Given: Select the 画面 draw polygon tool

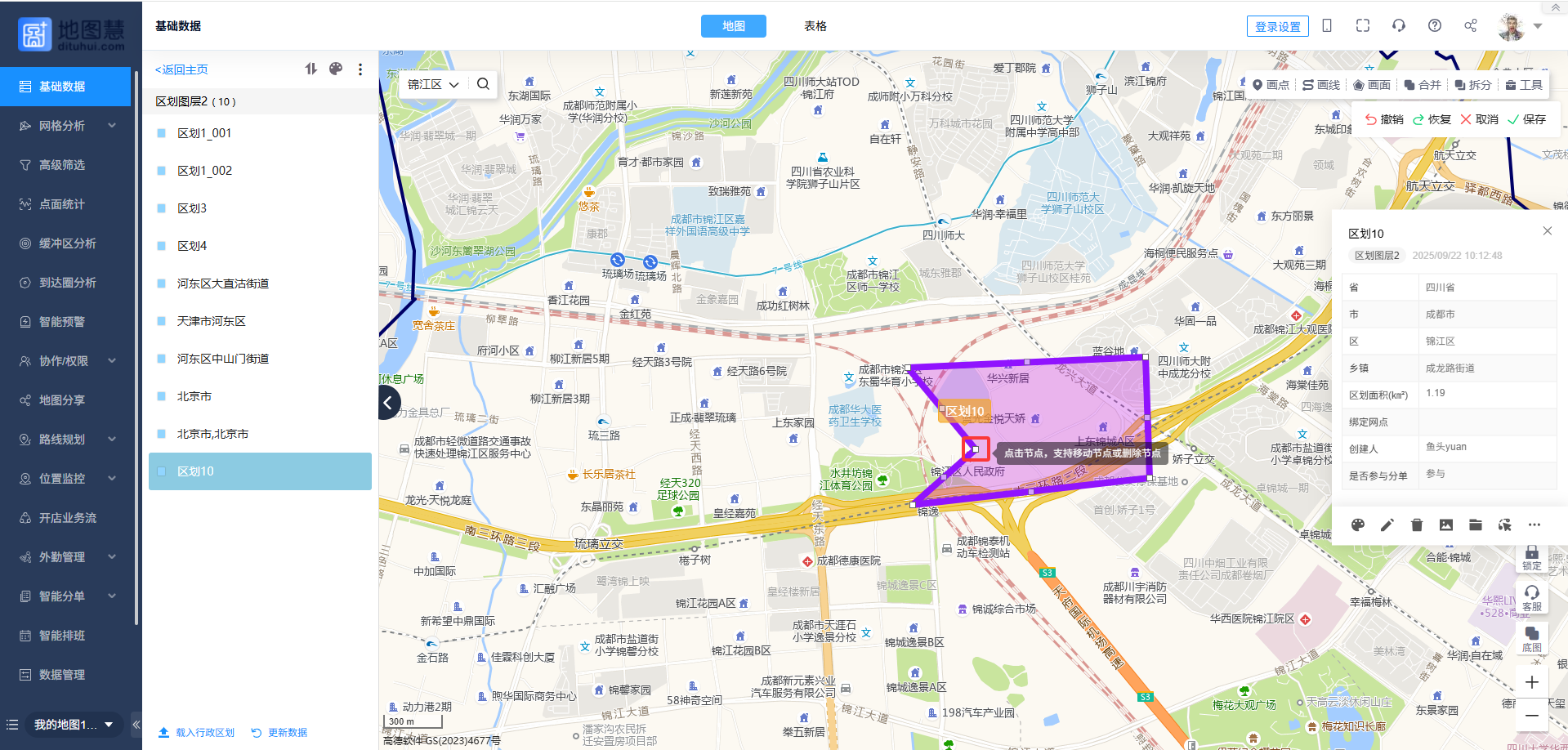Looking at the screenshot, I should pos(1372,85).
